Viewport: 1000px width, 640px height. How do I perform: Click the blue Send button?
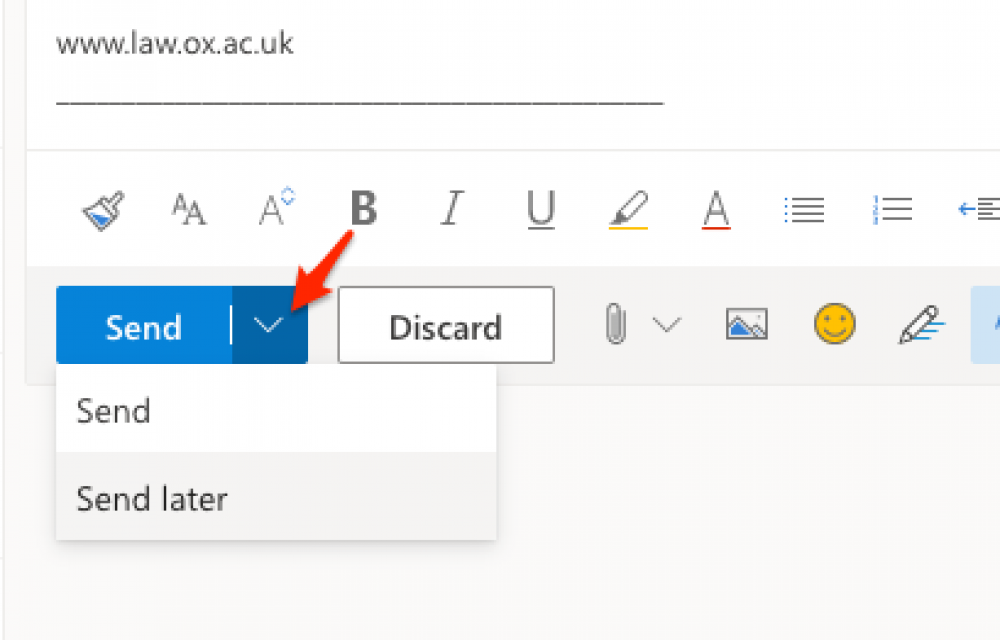143,326
